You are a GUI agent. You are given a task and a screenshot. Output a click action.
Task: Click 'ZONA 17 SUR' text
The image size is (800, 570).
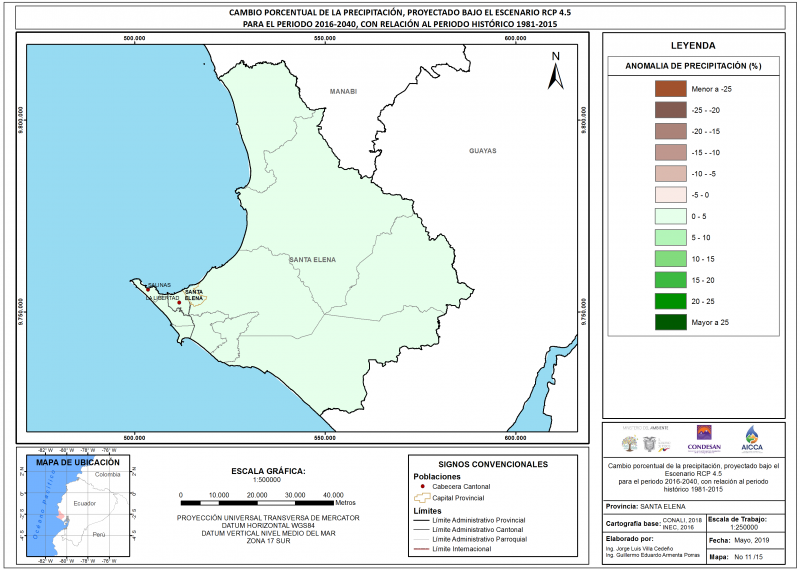[268, 541]
